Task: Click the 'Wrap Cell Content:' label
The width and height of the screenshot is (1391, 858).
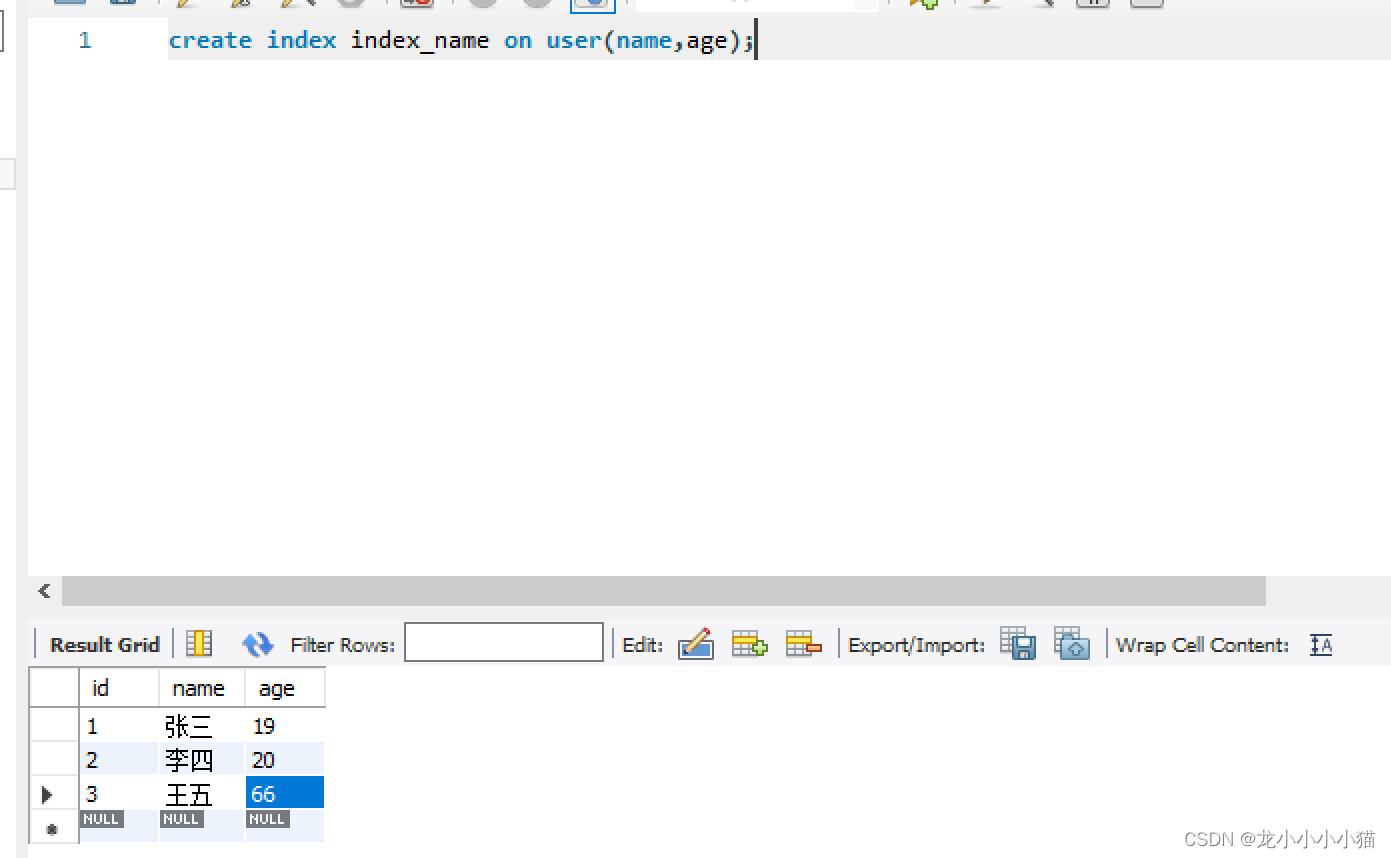Action: (1202, 645)
